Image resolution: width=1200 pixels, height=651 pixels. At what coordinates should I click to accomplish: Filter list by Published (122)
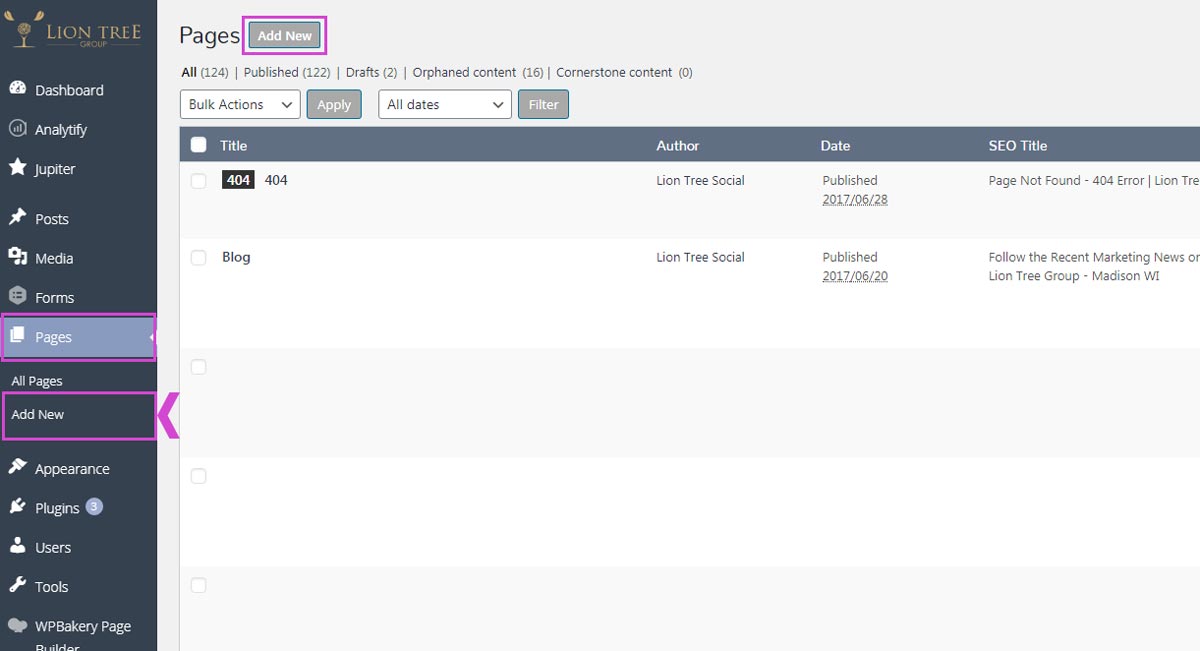(x=287, y=72)
